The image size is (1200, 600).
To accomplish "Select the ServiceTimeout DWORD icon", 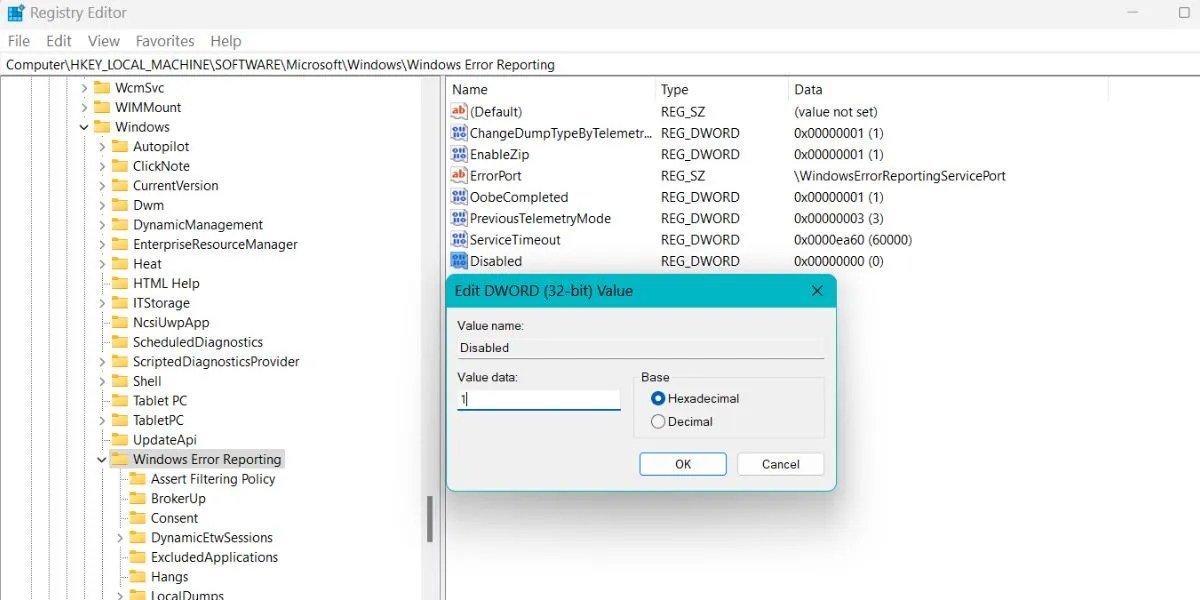I will pos(457,240).
